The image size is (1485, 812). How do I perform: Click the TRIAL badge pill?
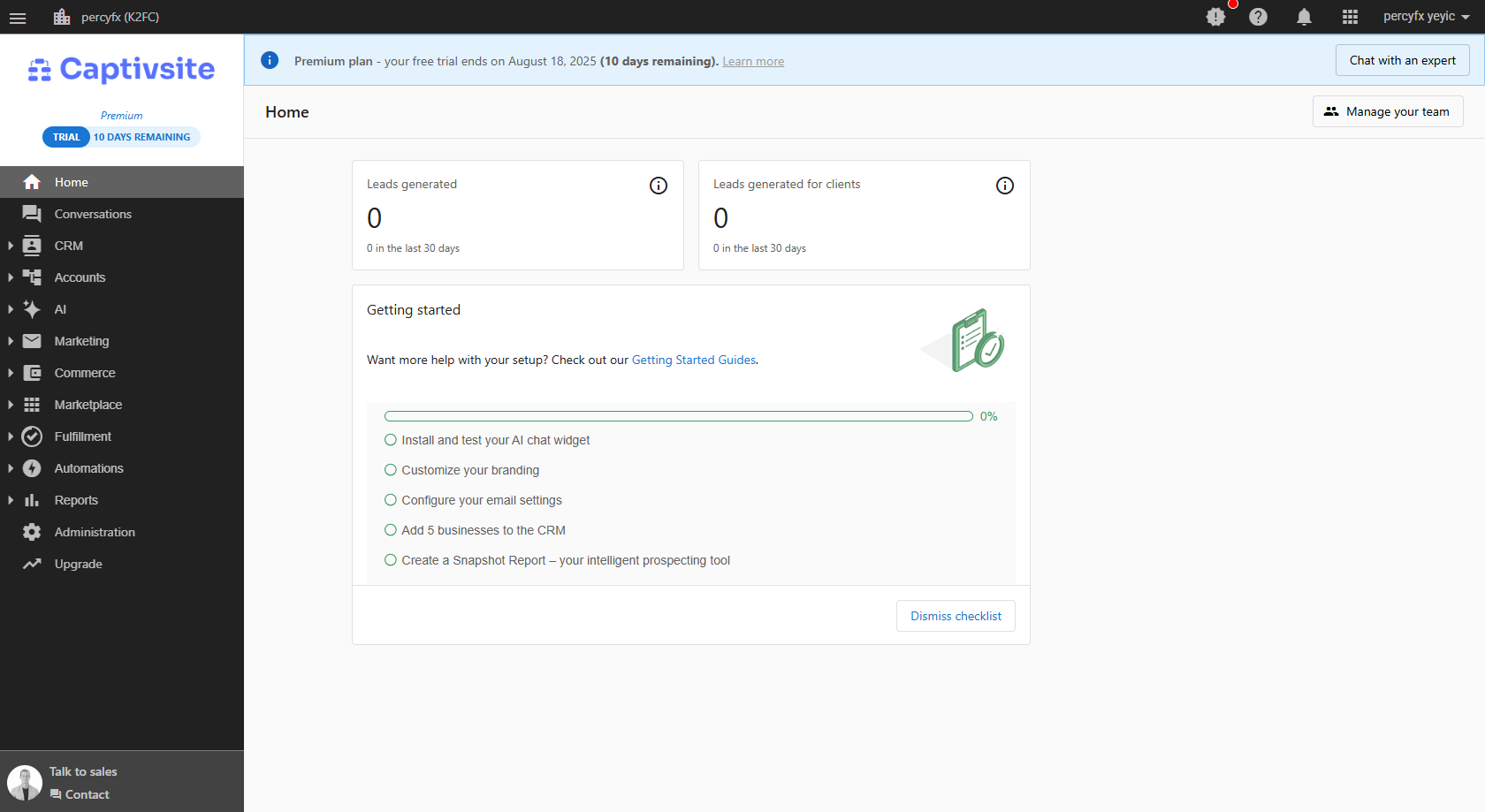[66, 137]
